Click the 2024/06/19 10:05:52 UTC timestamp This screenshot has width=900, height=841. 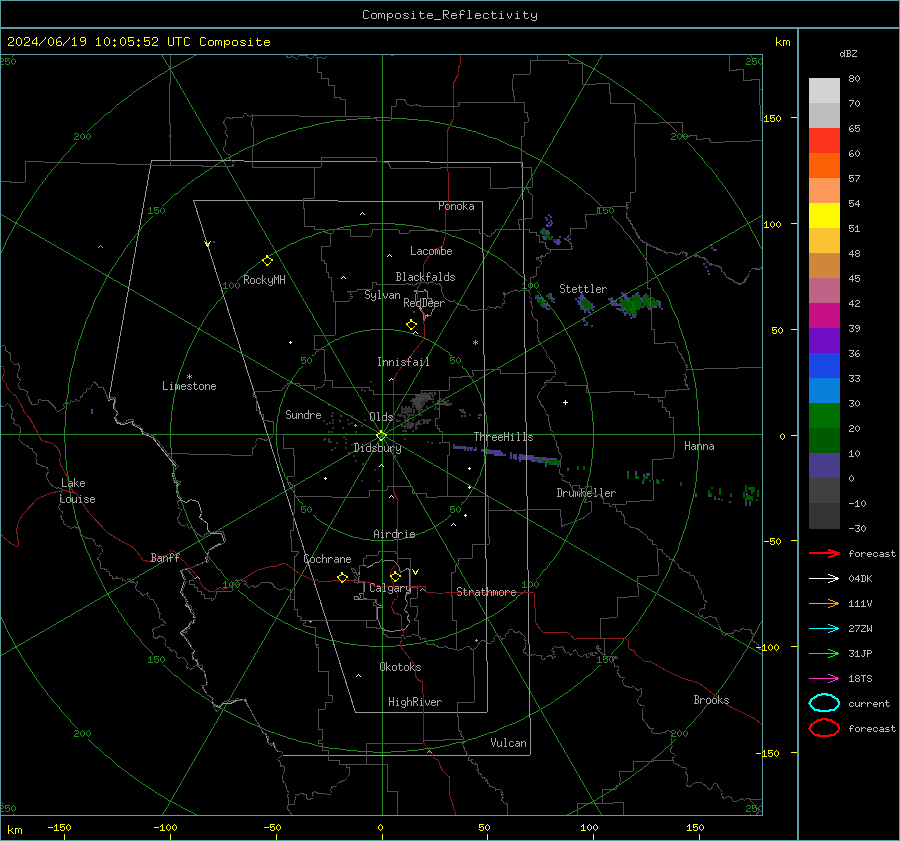click(98, 42)
